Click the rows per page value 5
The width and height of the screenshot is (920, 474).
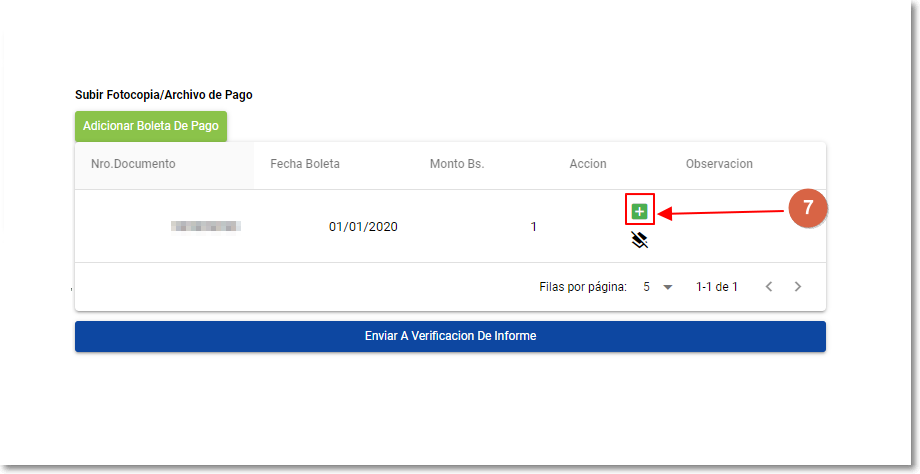pyautogui.click(x=647, y=287)
